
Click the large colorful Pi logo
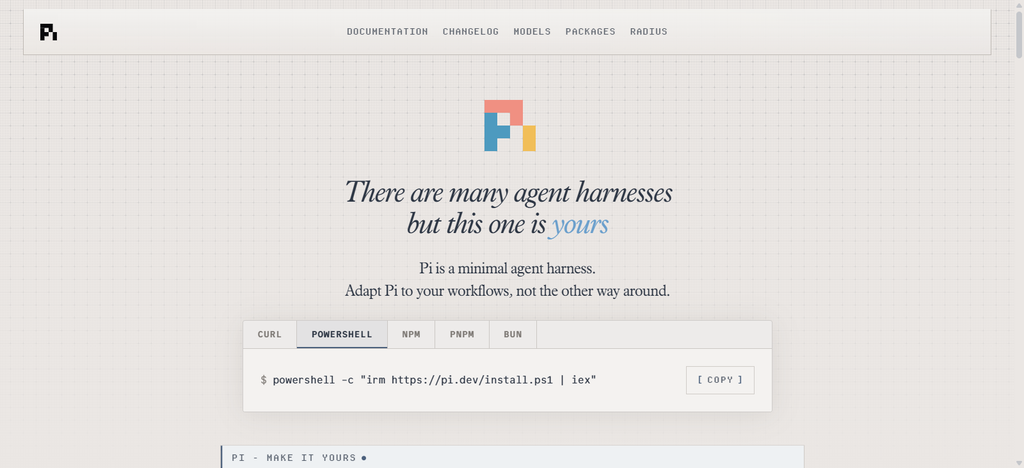tap(510, 125)
